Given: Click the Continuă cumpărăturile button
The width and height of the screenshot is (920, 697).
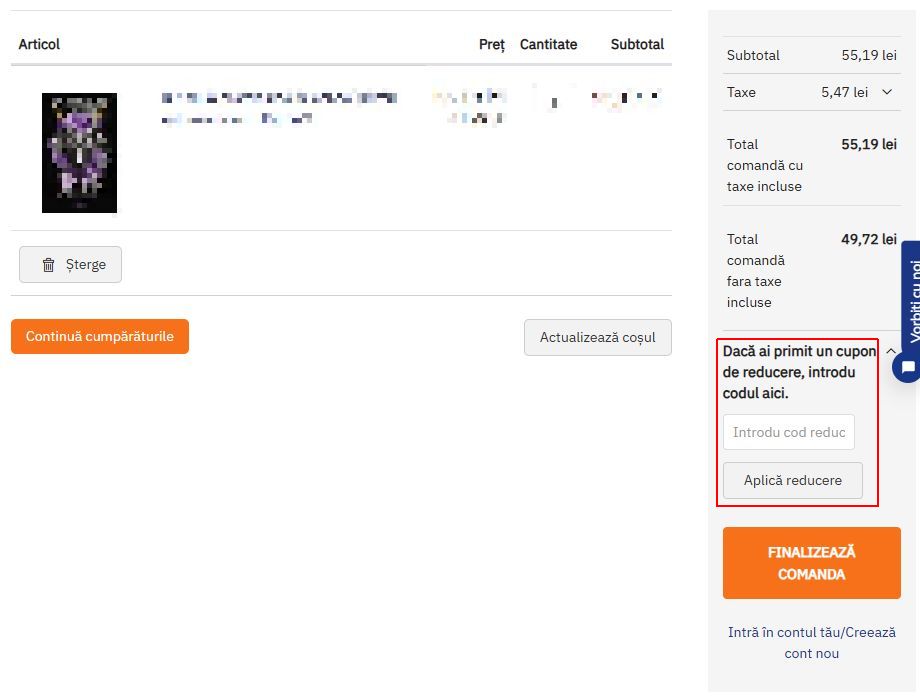Looking at the screenshot, I should [x=100, y=336].
